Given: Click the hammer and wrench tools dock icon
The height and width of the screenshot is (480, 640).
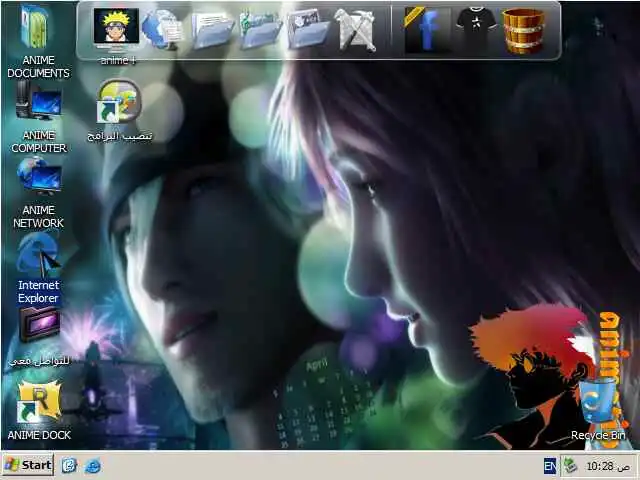Looking at the screenshot, I should point(355,30).
